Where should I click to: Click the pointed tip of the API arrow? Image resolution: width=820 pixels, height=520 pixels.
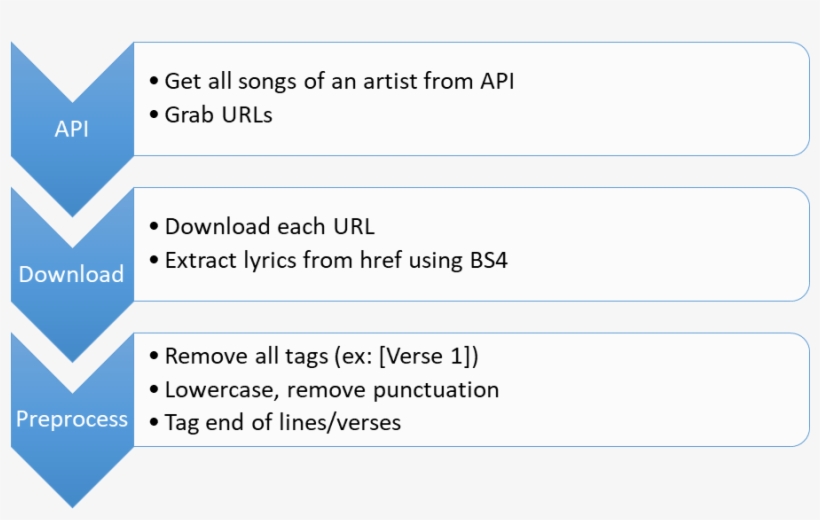coord(71,210)
